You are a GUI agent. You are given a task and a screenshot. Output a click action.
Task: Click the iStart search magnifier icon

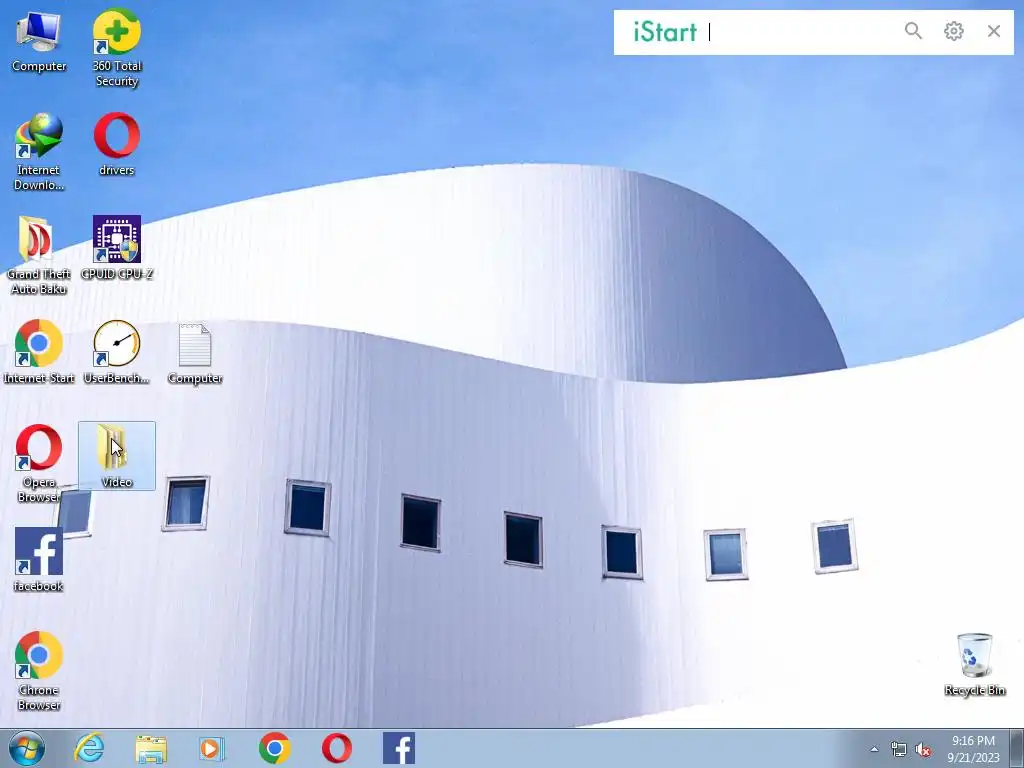click(913, 31)
